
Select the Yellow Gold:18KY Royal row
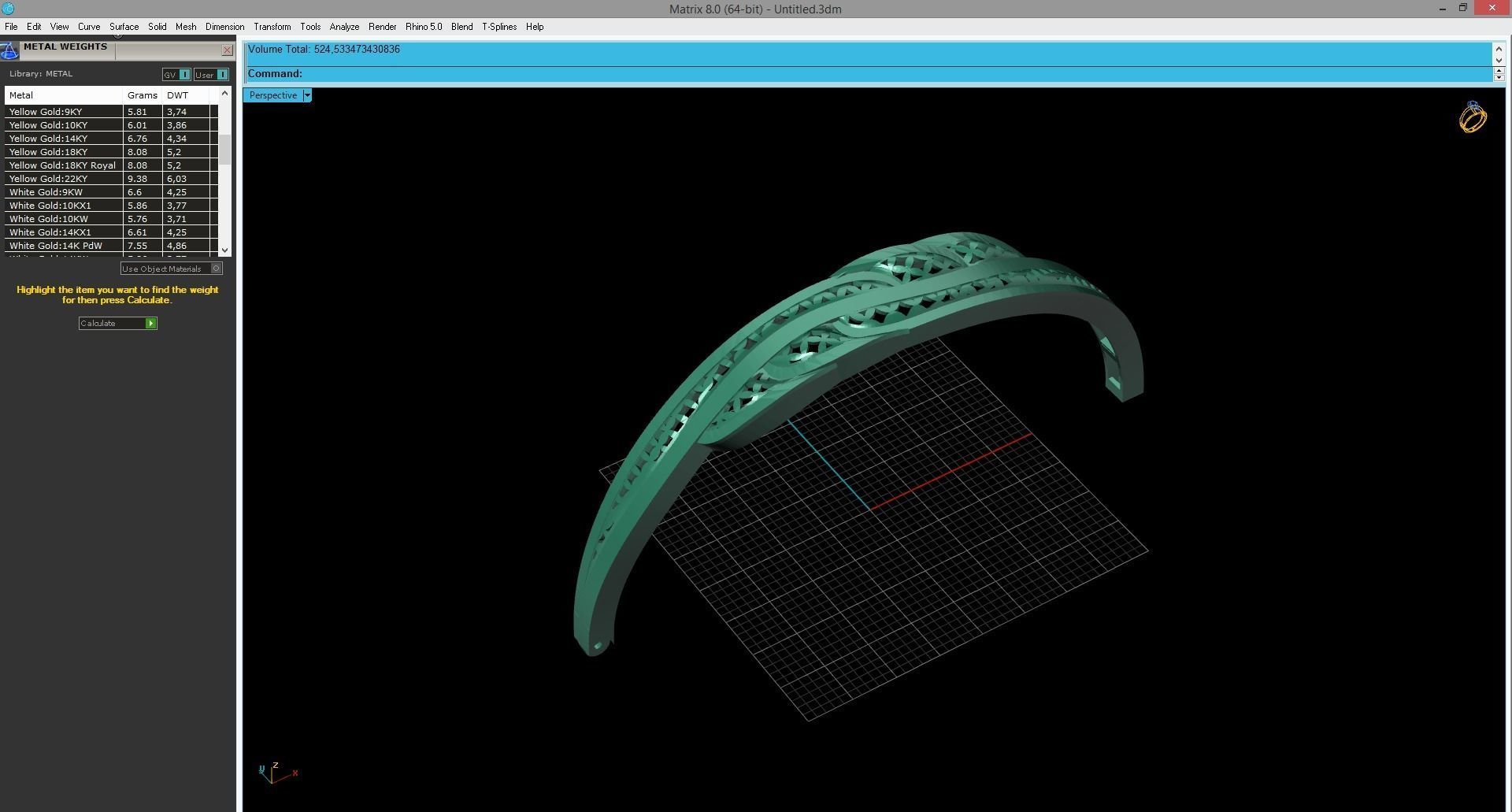pyautogui.click(x=111, y=165)
